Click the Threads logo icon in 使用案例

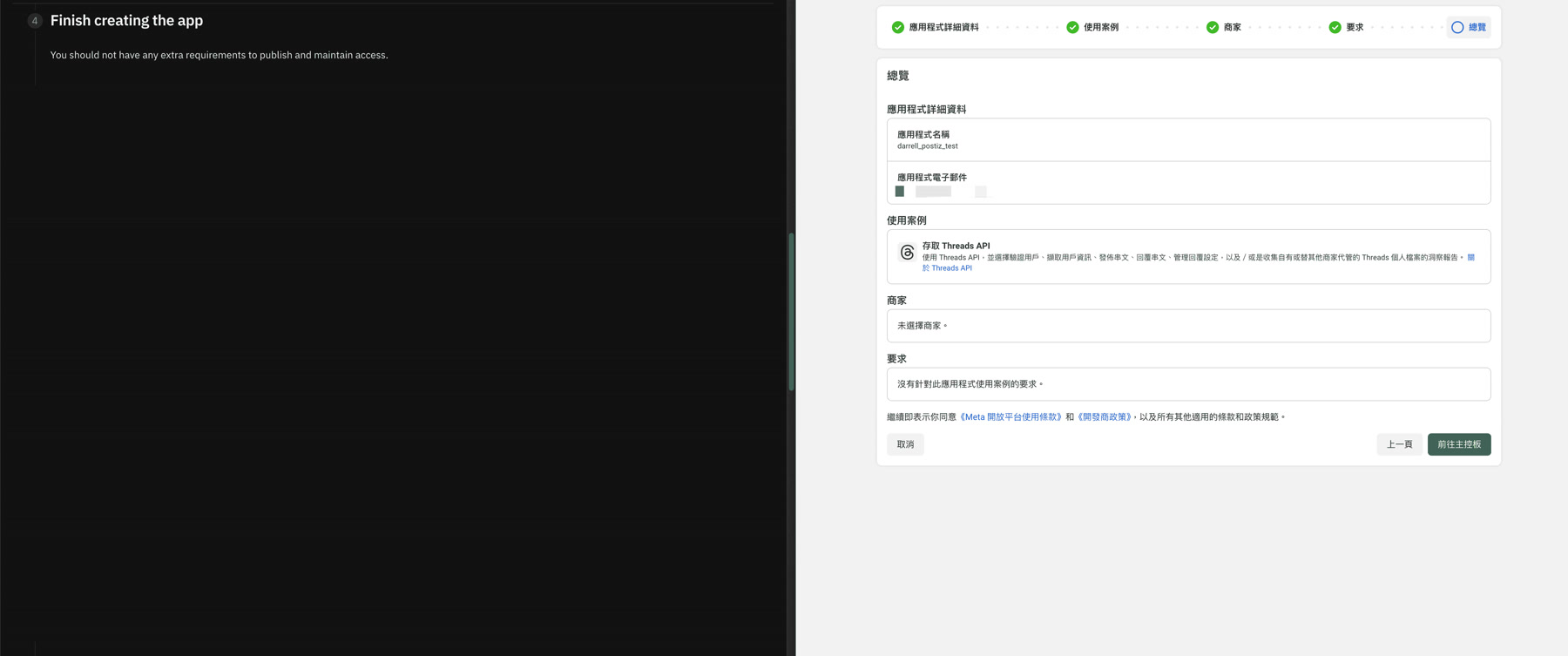tap(907, 253)
